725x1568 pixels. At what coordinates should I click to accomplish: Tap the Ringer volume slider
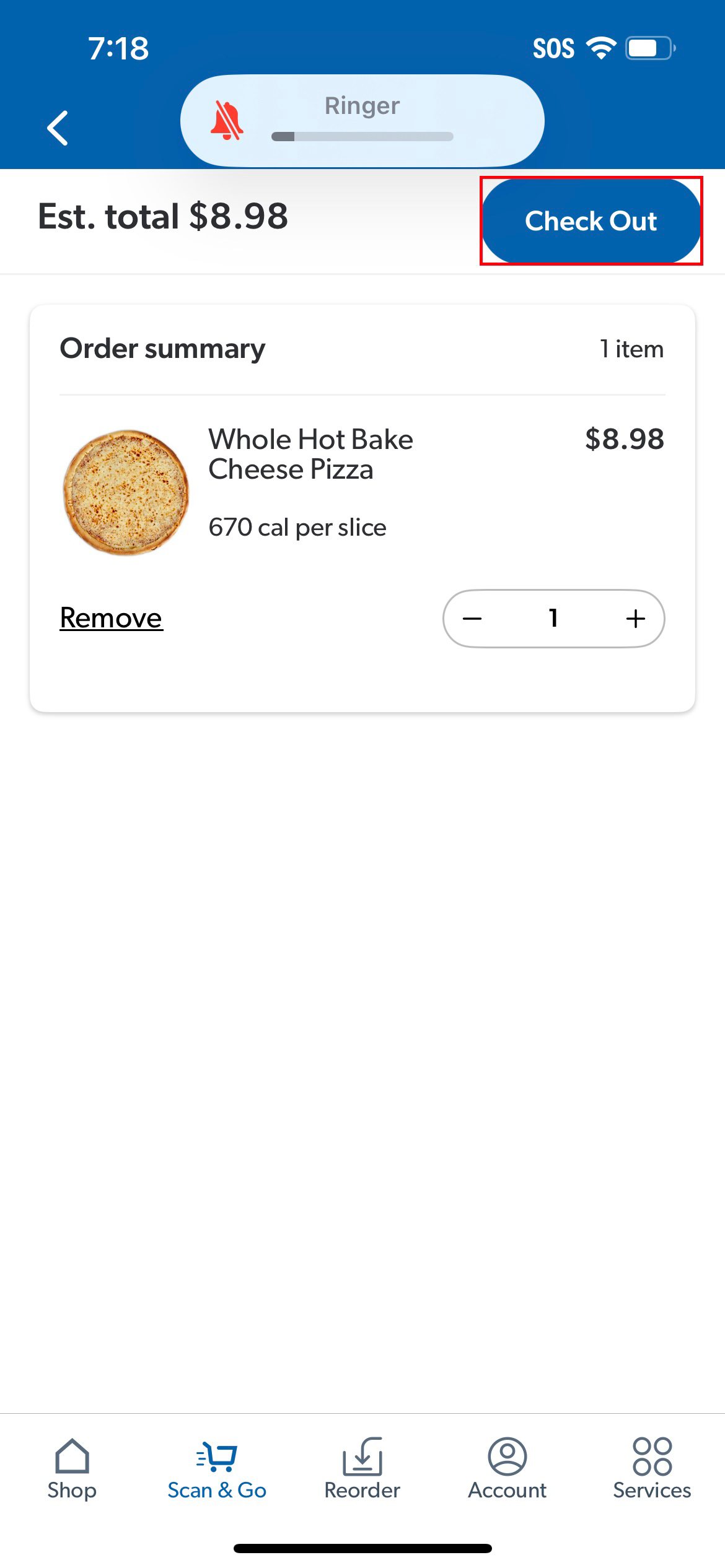pyautogui.click(x=362, y=136)
